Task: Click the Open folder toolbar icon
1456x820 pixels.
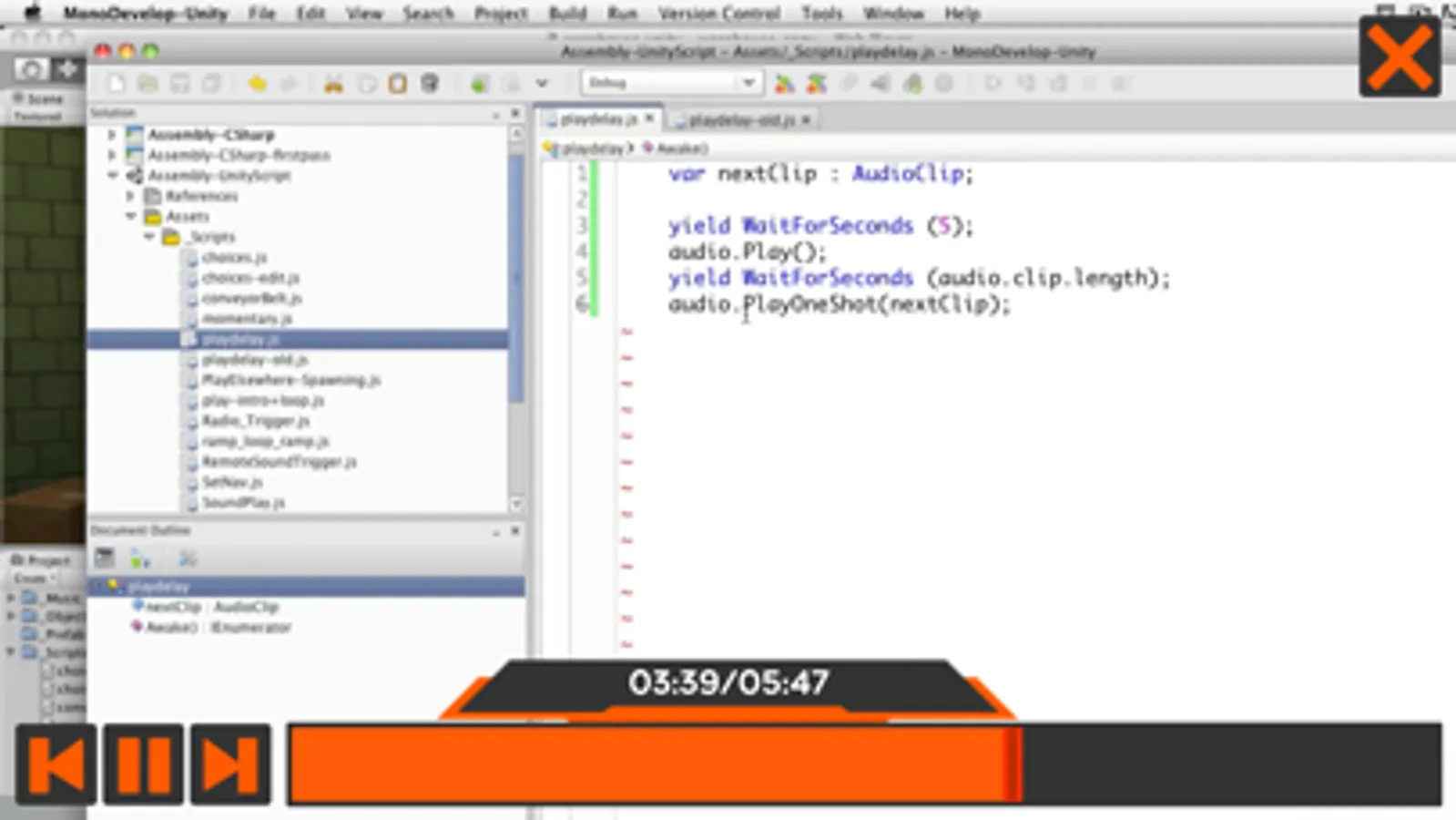Action: [148, 84]
